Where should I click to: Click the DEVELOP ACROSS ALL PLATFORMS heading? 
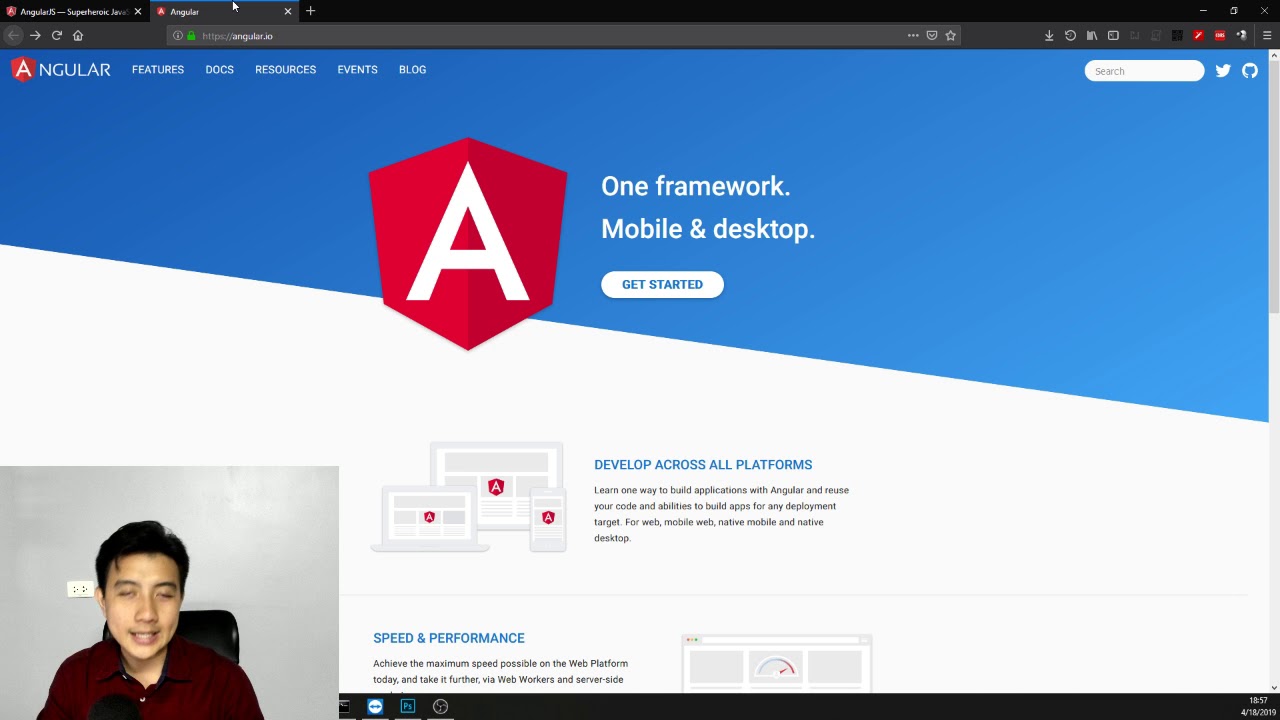pyautogui.click(x=703, y=465)
